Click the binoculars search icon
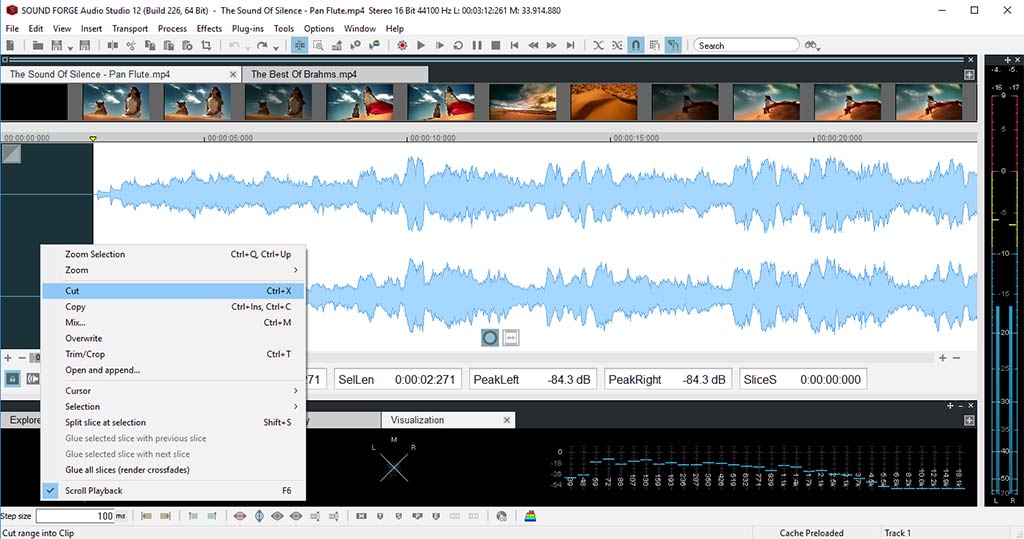Viewport: 1024px width, 539px height. (810, 45)
